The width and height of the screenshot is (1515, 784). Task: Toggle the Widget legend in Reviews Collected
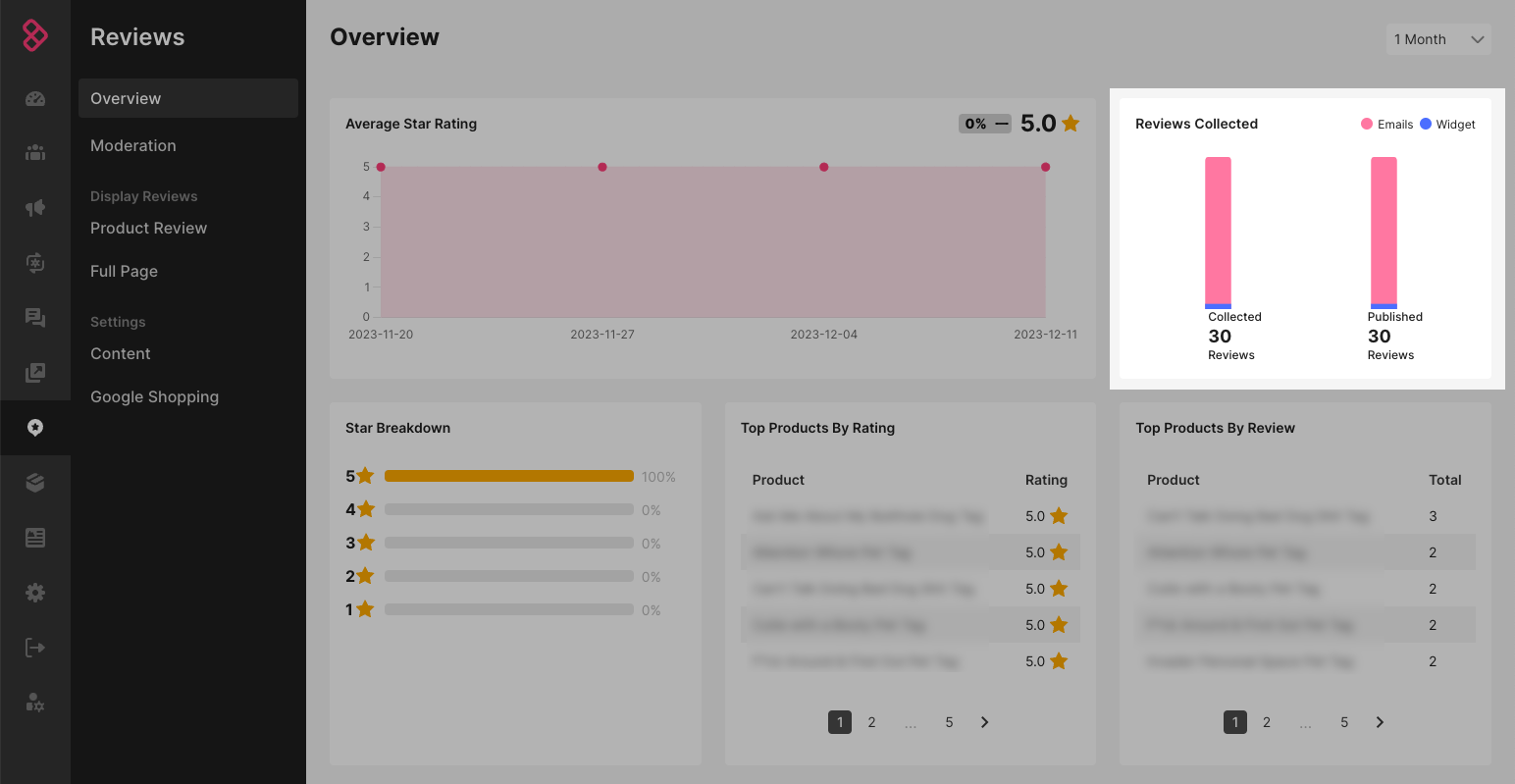coord(1447,125)
